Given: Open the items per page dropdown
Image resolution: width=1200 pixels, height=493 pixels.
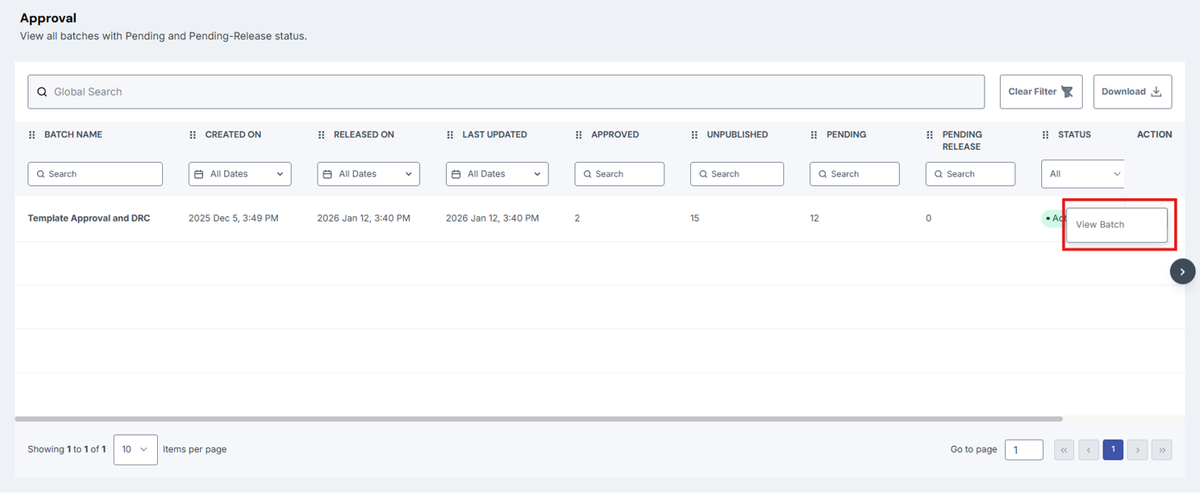Looking at the screenshot, I should coord(136,449).
